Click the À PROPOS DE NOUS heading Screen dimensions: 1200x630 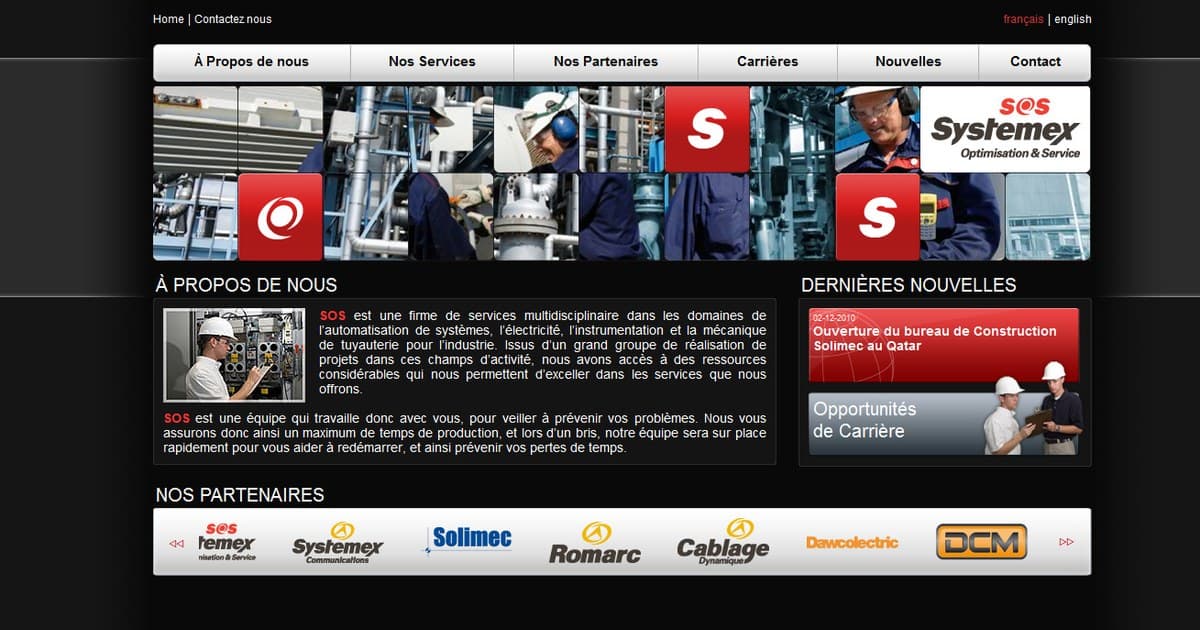point(246,285)
